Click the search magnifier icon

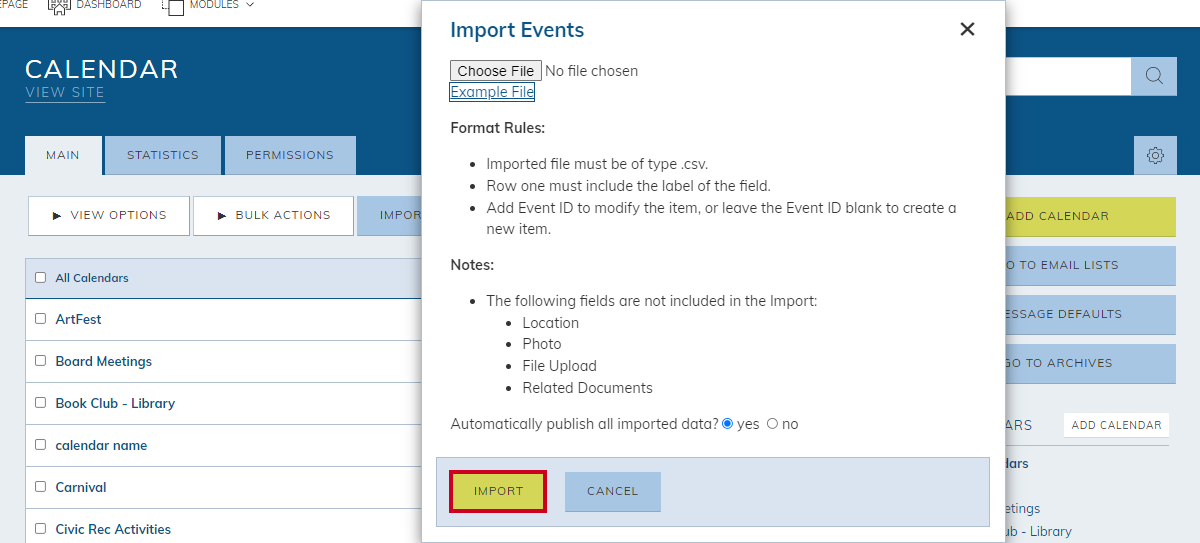[1154, 76]
